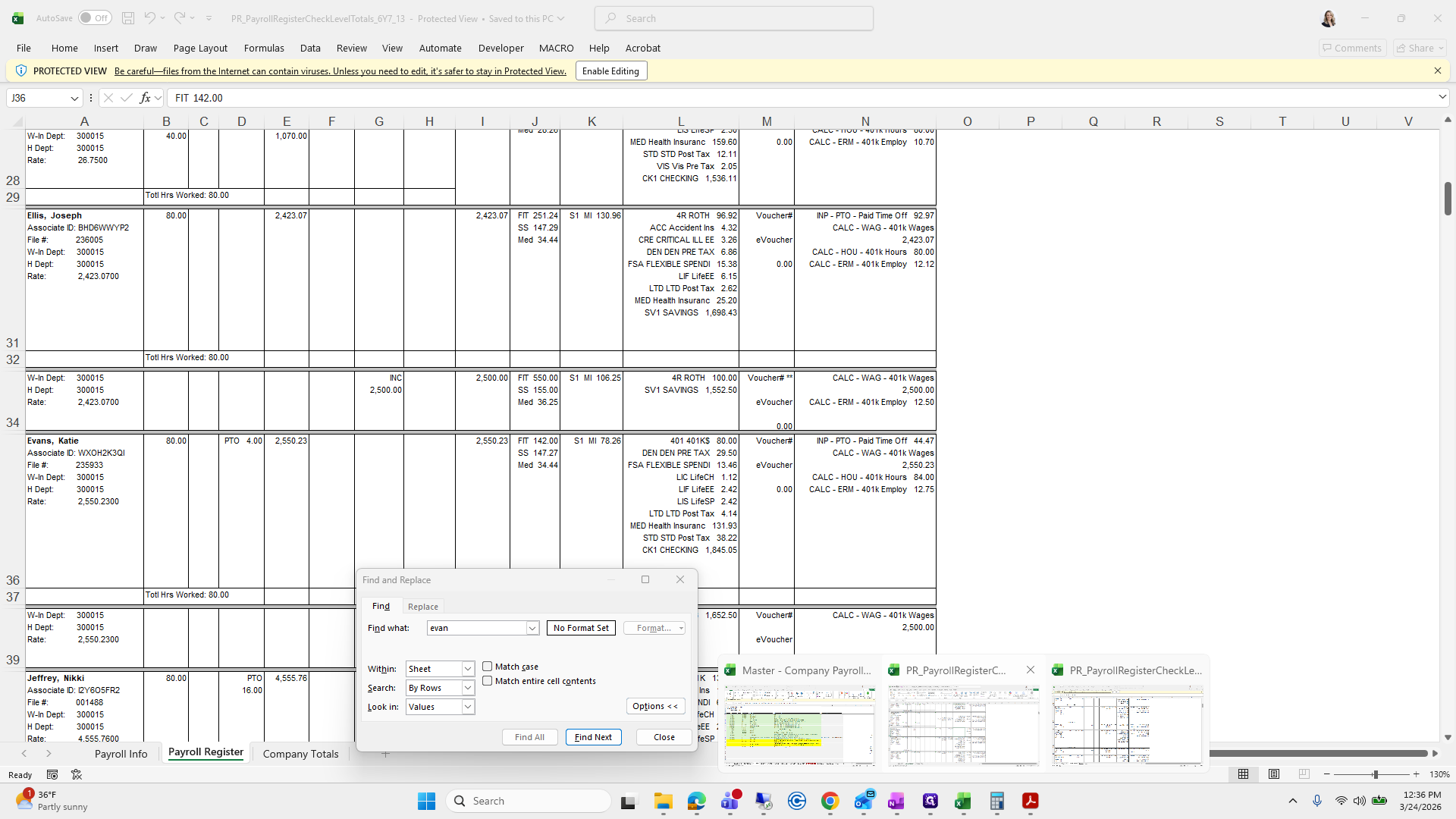Switch to Page Break Preview view icon
The image size is (1456, 819).
pos(1304,774)
